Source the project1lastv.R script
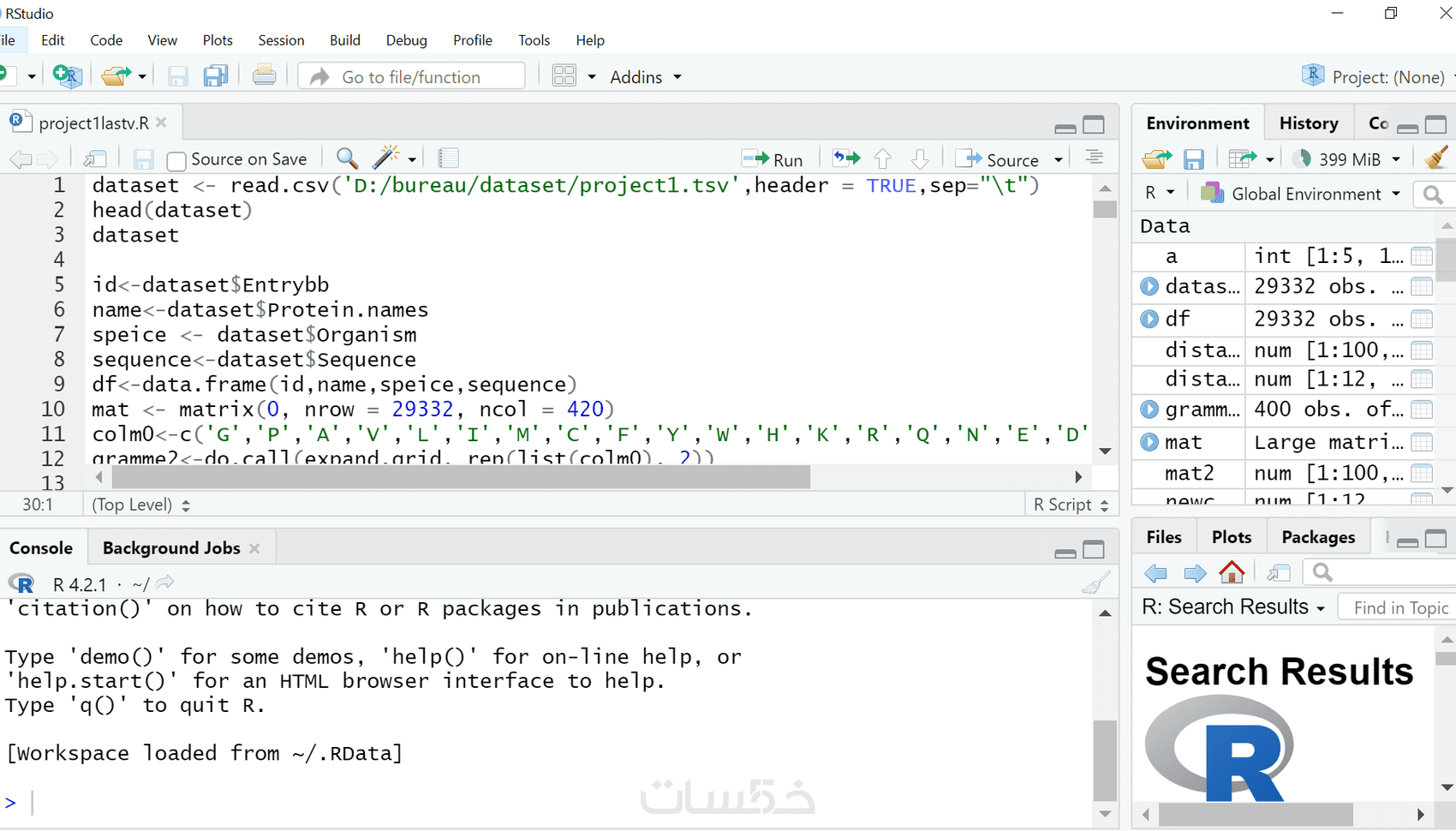Screen dimensions: 1456x831 (1005, 158)
